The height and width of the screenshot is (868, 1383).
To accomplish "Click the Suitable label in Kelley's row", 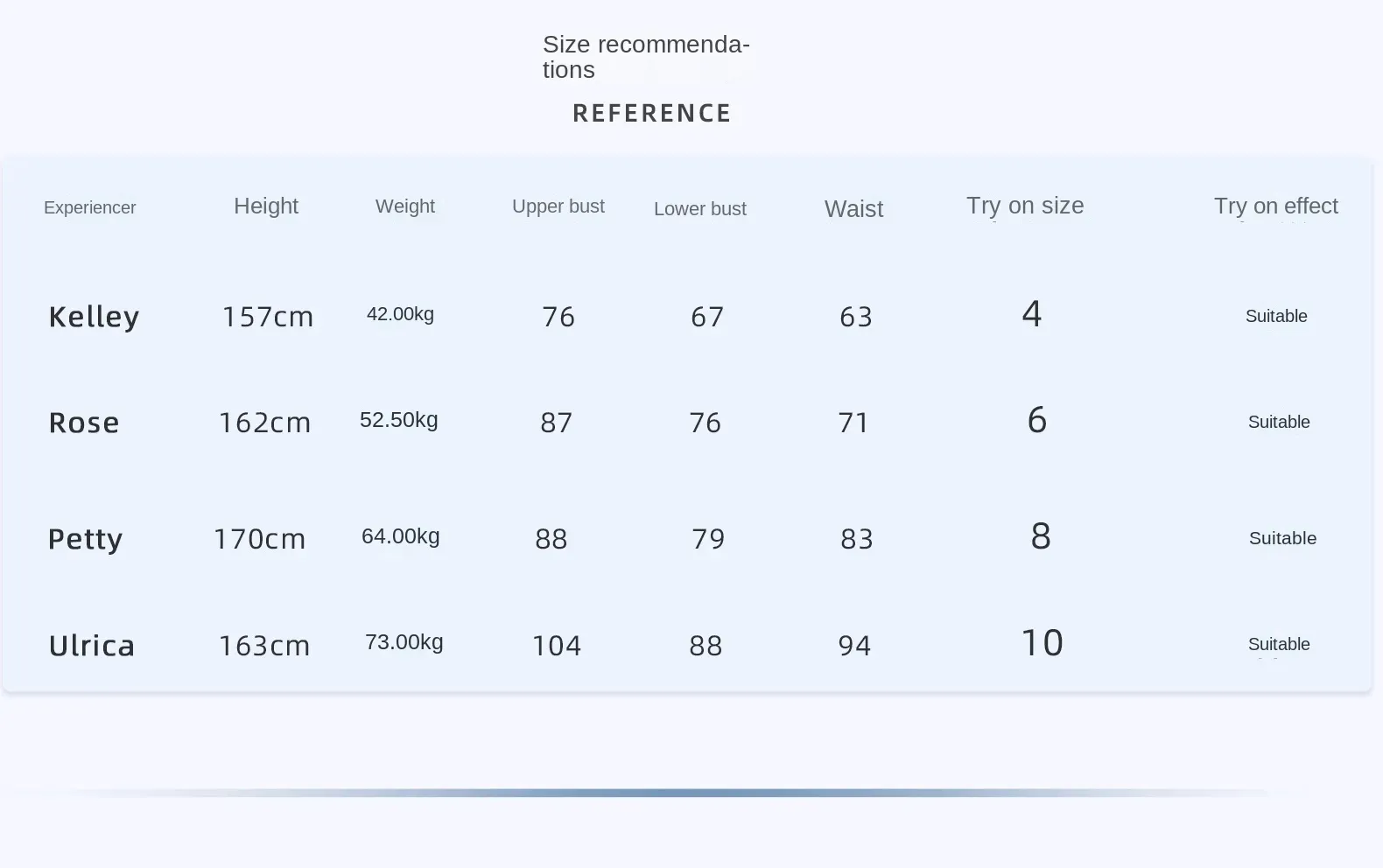I will [1276, 316].
